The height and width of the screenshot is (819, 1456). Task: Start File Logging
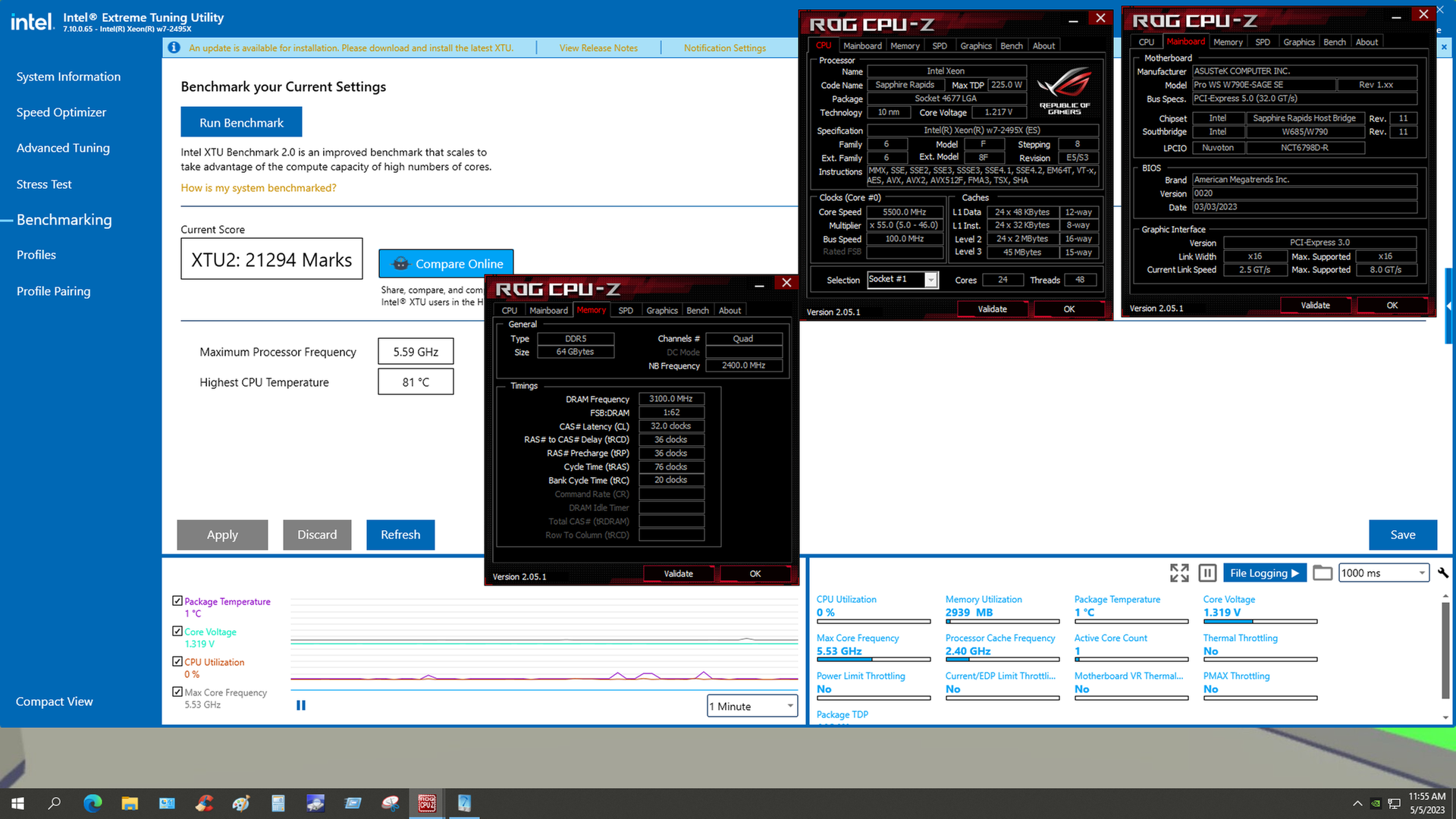click(x=1264, y=573)
